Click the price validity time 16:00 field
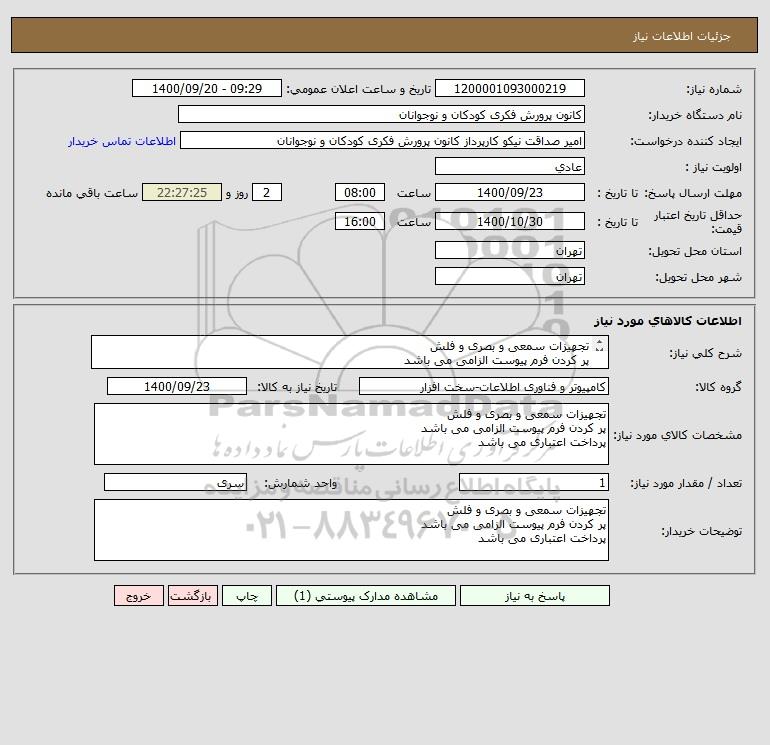The width and height of the screenshot is (770, 745). click(x=360, y=221)
